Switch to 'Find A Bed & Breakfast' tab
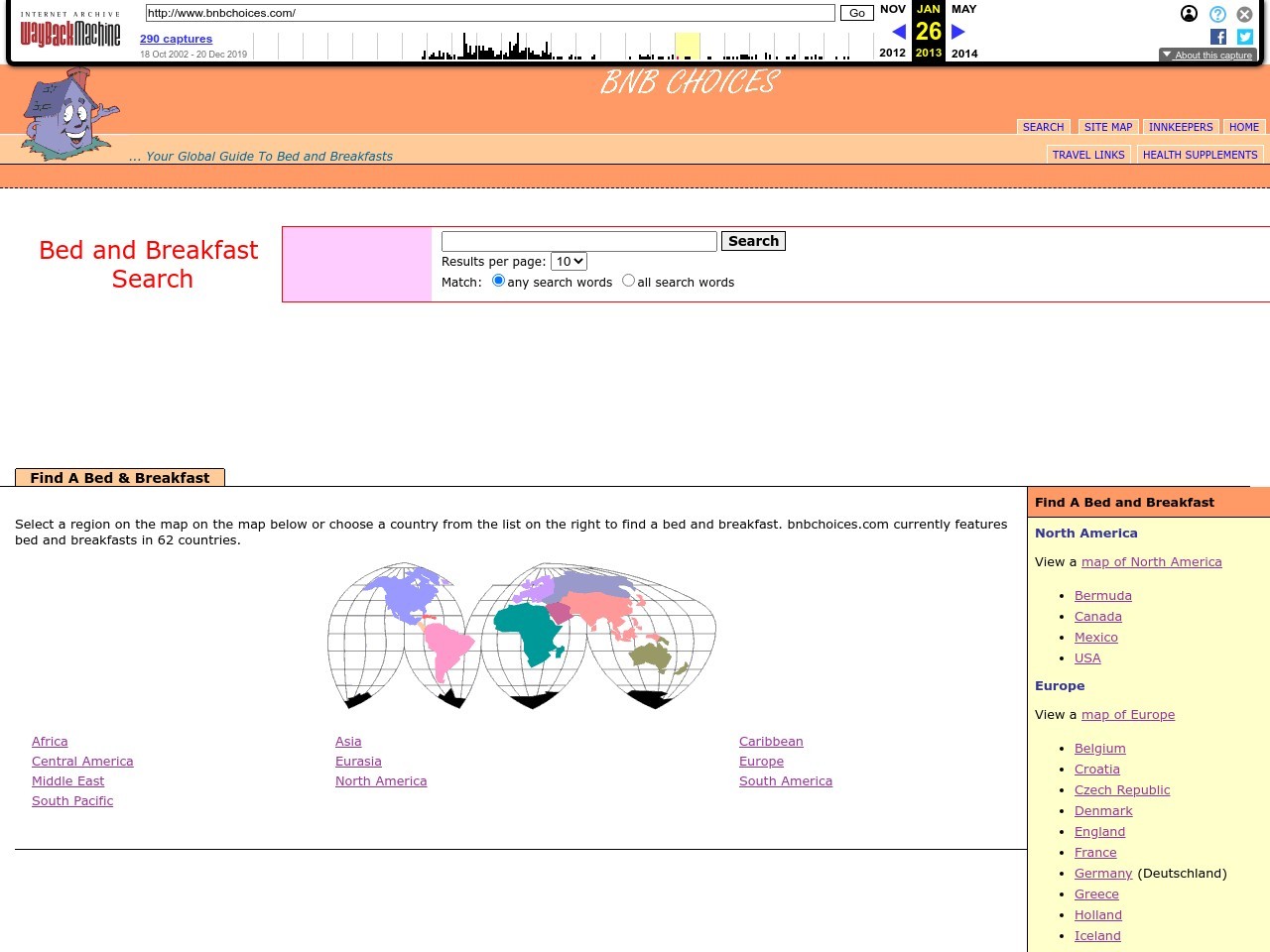 (x=120, y=478)
